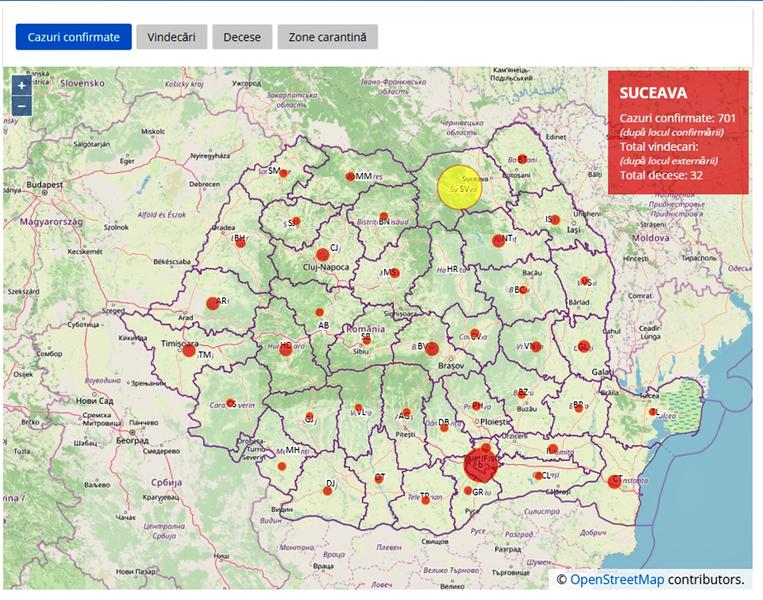The image size is (763, 600).
Task: Click the zoom out minus button
Action: pos(22,106)
